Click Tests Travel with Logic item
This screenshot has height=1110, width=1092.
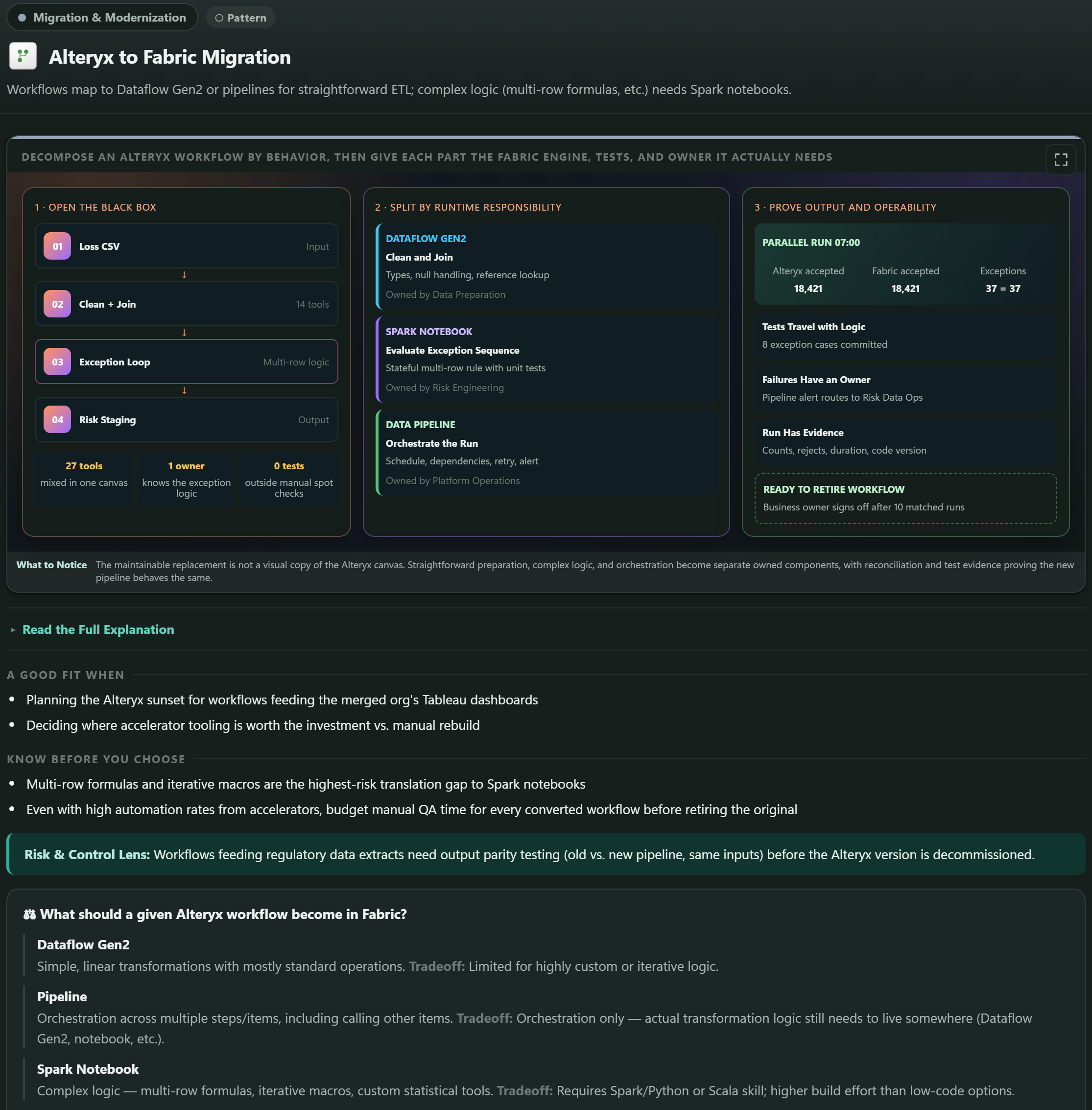[905, 336]
